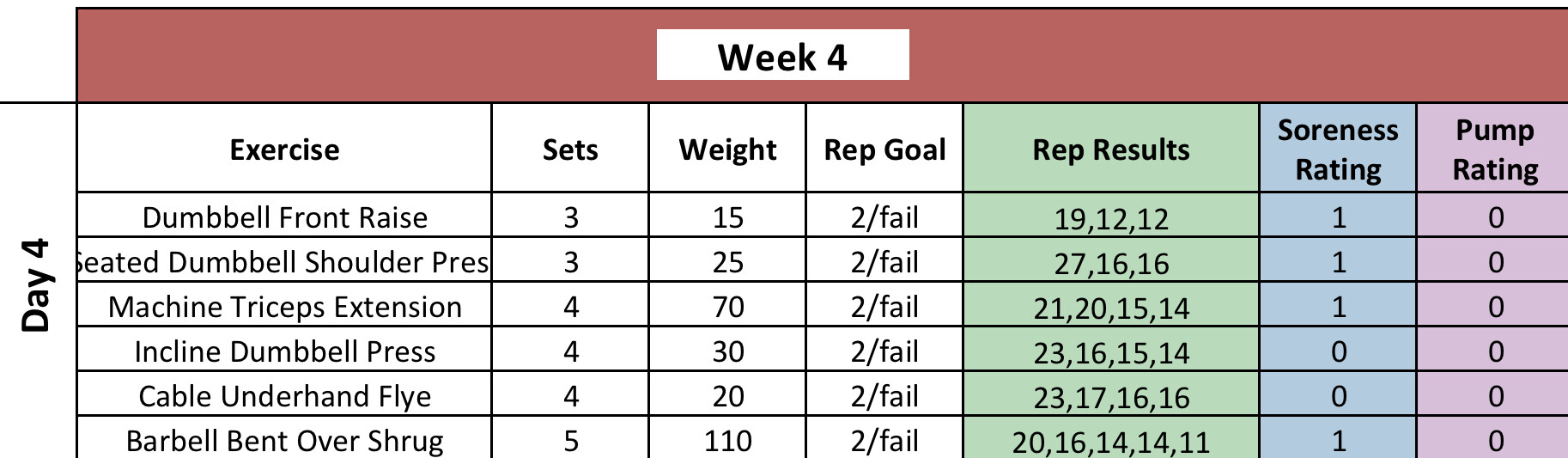Click the Incline Dumbbell Press cell

pos(284,351)
